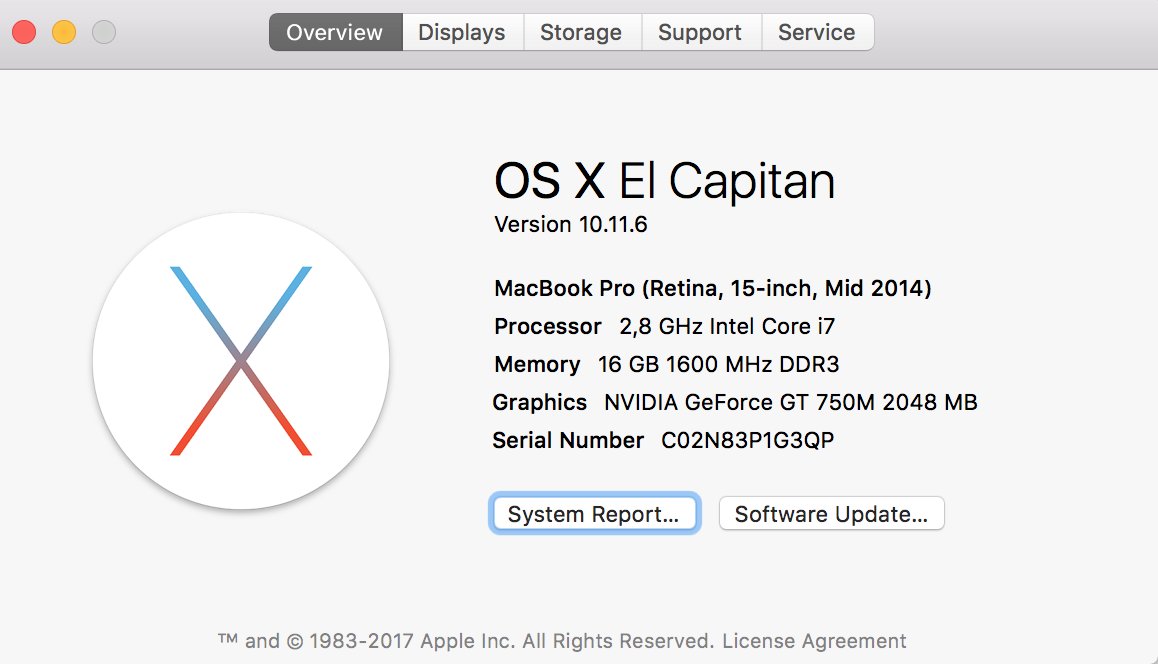The height and width of the screenshot is (664, 1158).
Task: Go to the Support tab
Action: click(x=700, y=32)
